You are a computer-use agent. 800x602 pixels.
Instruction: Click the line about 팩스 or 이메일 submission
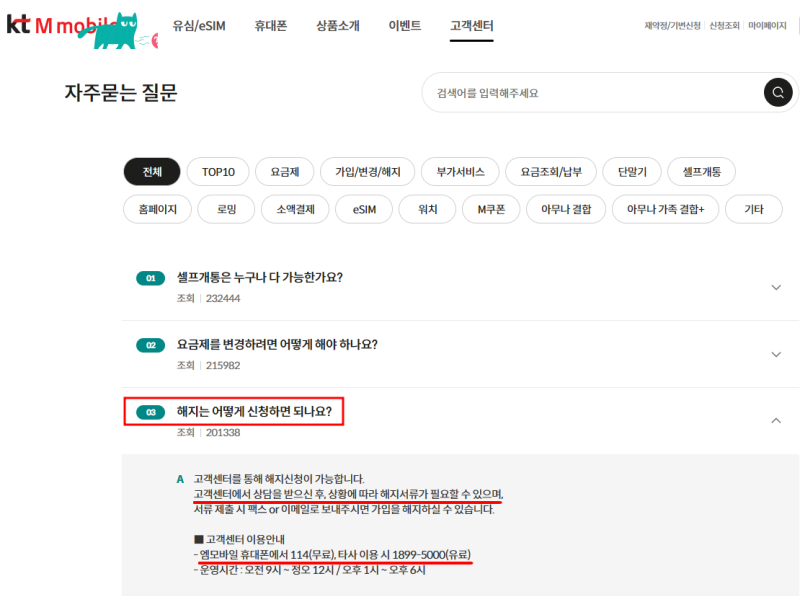tap(344, 509)
